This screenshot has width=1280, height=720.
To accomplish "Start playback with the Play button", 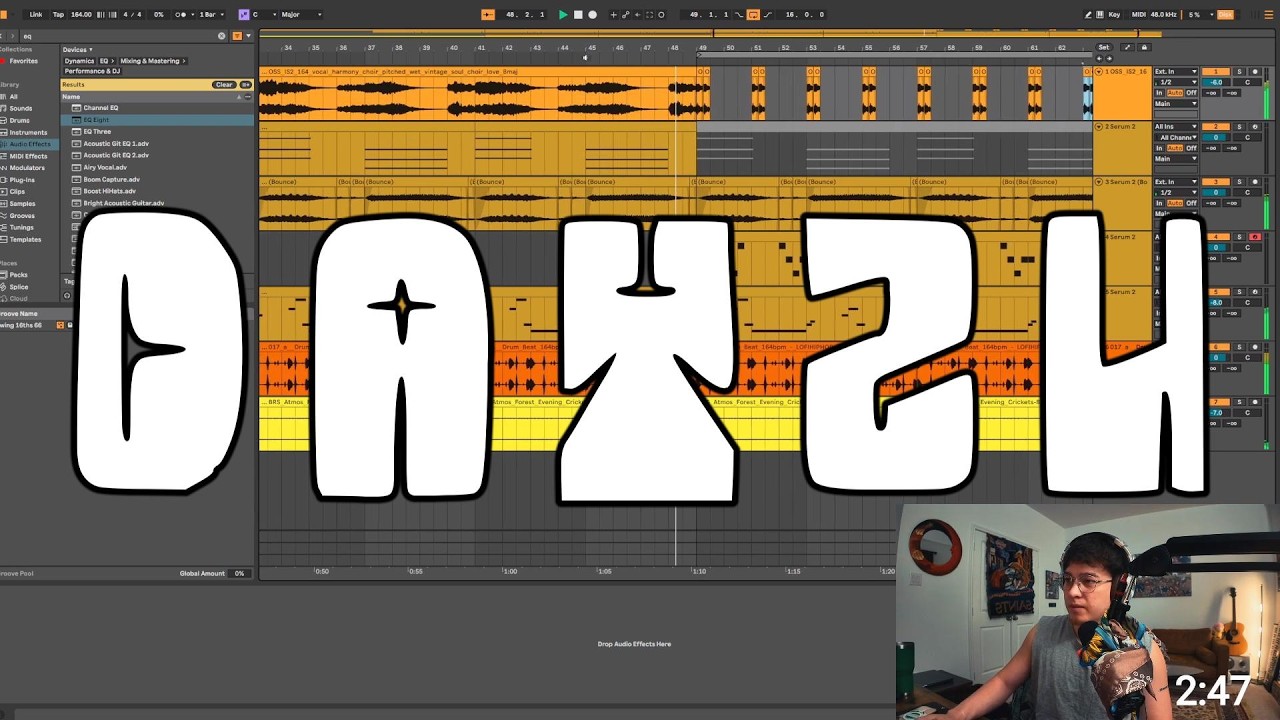I will pos(563,15).
